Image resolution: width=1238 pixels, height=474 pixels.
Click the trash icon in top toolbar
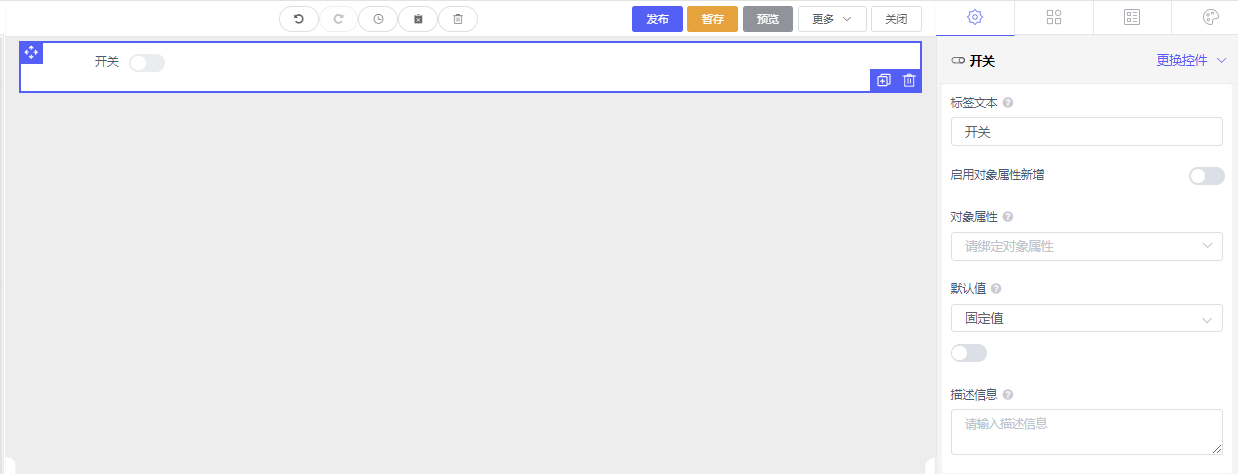tap(458, 19)
